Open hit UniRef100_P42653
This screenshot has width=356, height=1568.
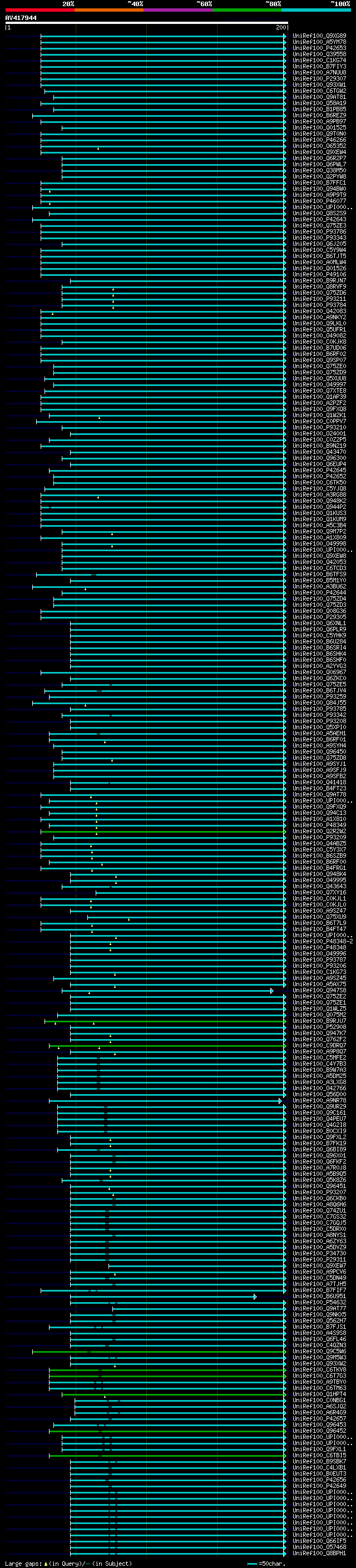(x=319, y=48)
